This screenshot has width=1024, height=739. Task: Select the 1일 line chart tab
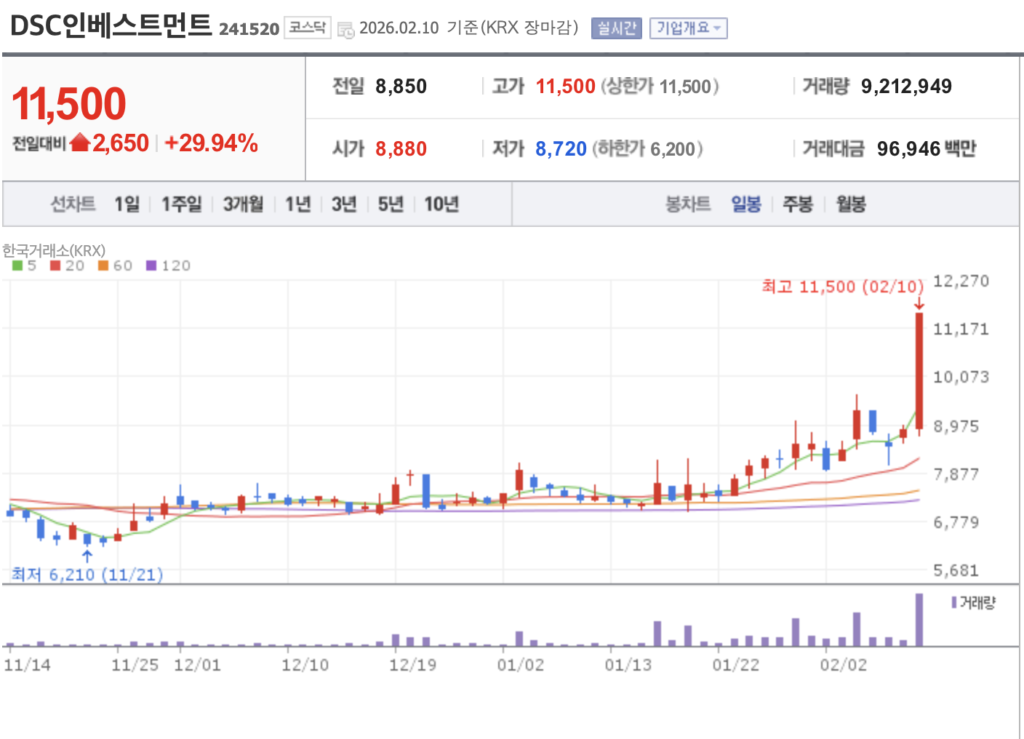(x=127, y=204)
